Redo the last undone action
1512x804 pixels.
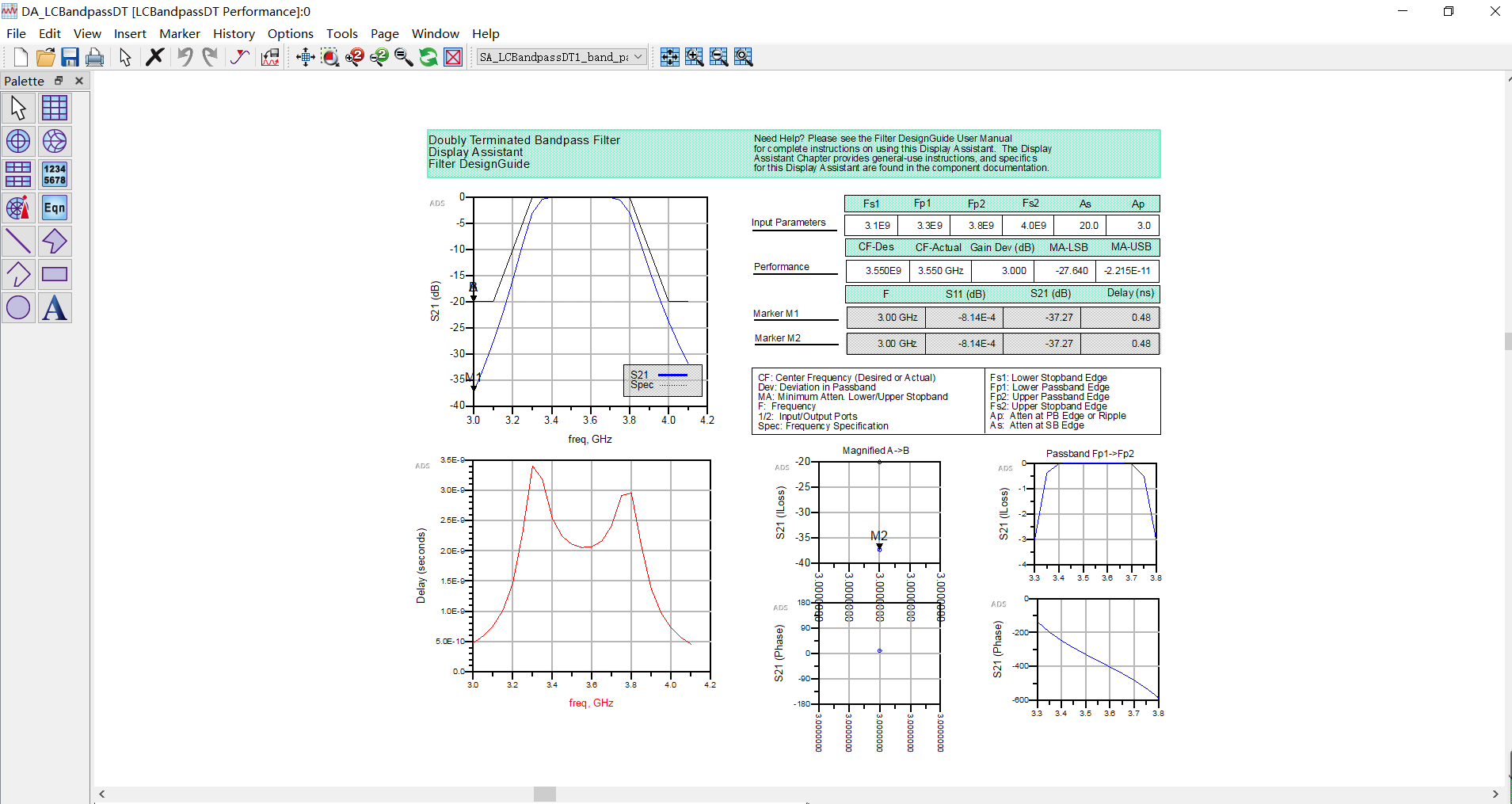click(x=210, y=57)
